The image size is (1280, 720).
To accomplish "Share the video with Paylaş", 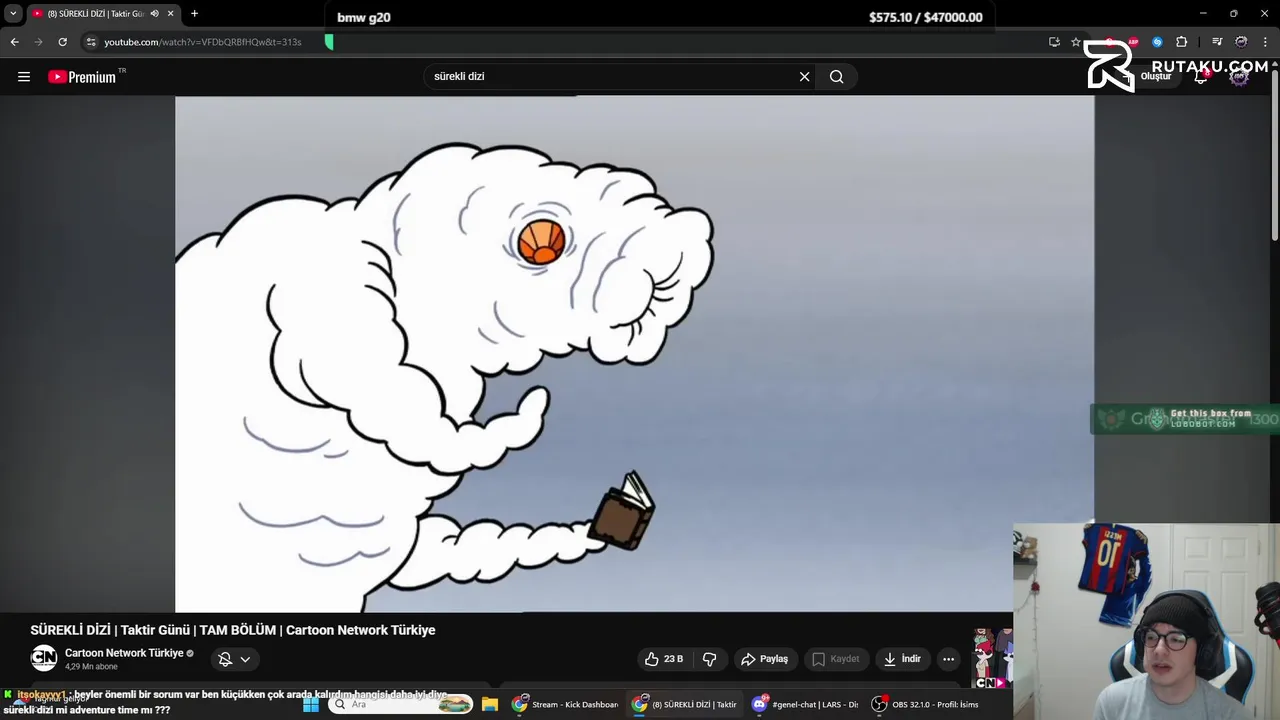I will click(x=765, y=659).
